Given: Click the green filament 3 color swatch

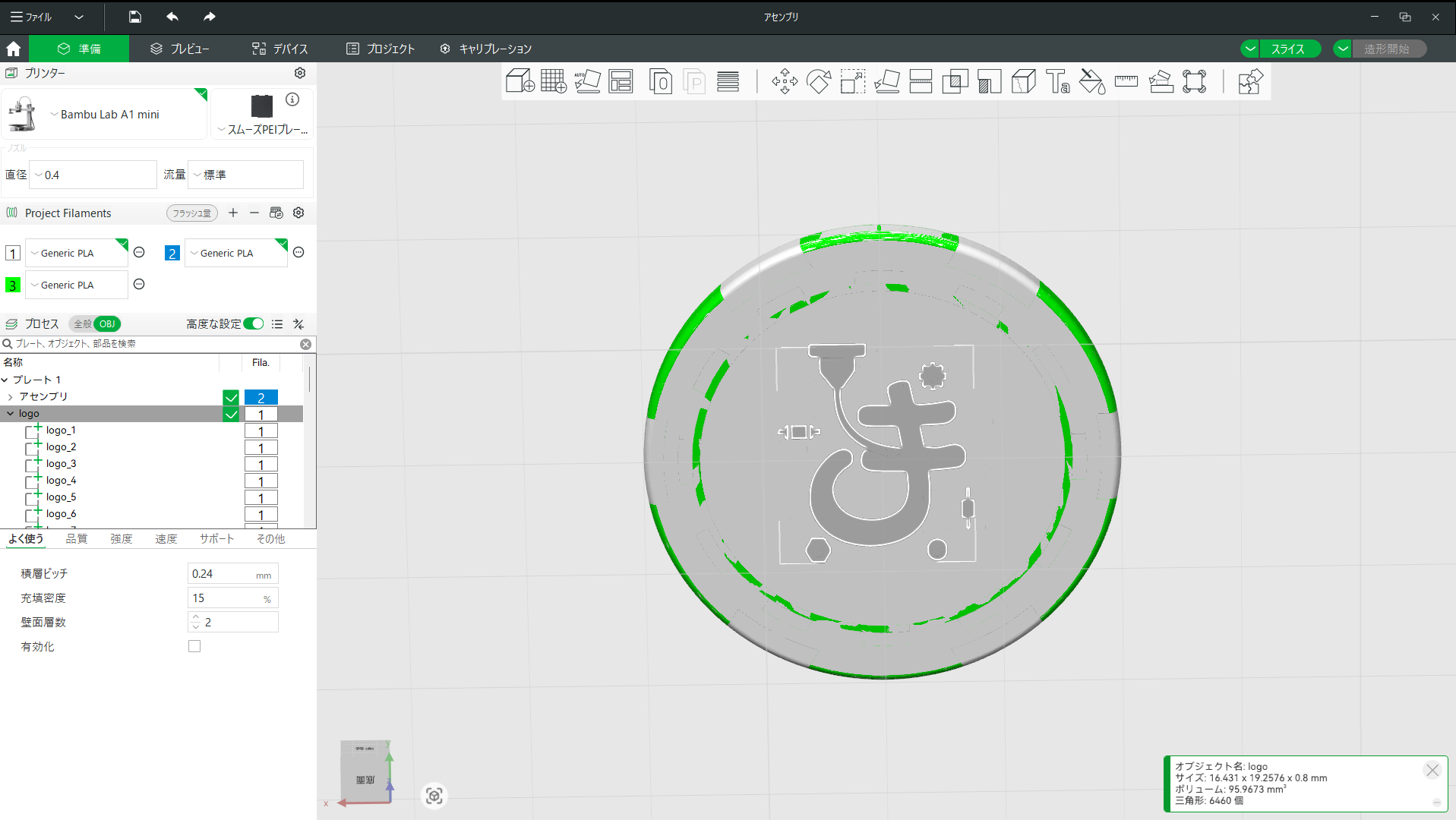Looking at the screenshot, I should [x=13, y=285].
